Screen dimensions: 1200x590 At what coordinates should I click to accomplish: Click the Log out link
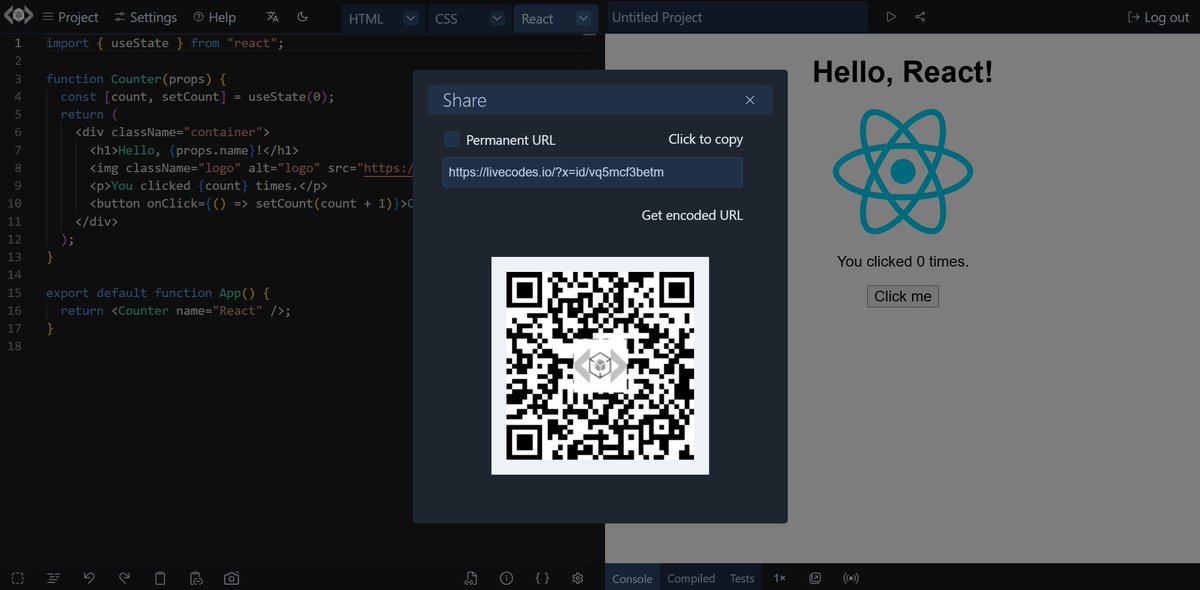click(x=1158, y=17)
